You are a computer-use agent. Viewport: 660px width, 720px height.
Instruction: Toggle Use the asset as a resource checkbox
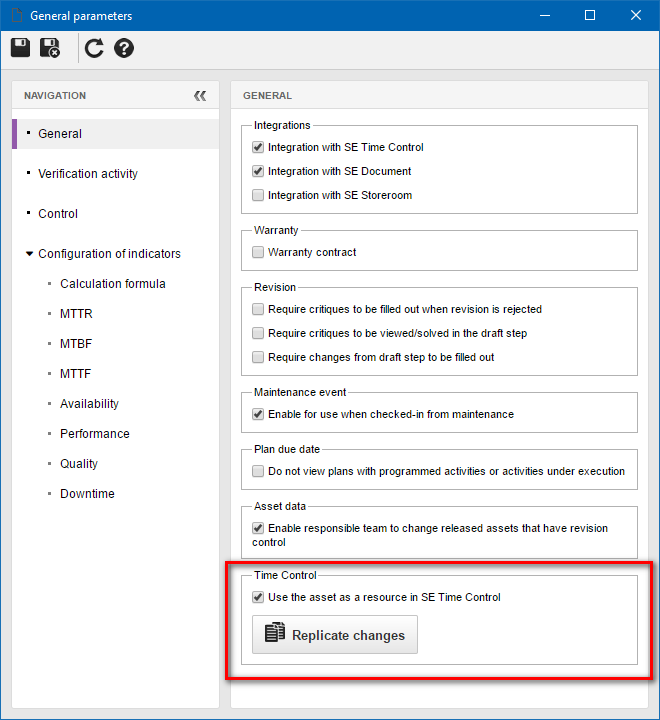coord(258,597)
